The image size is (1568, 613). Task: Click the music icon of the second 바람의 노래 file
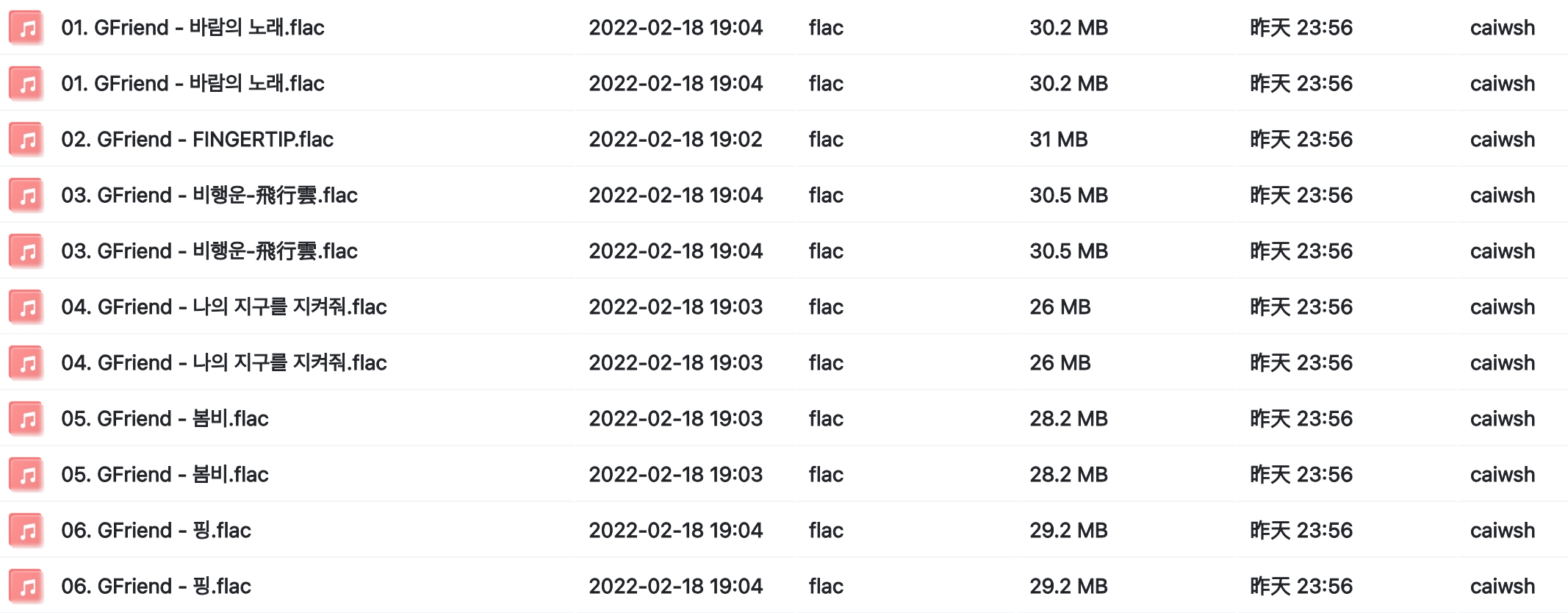tap(27, 84)
